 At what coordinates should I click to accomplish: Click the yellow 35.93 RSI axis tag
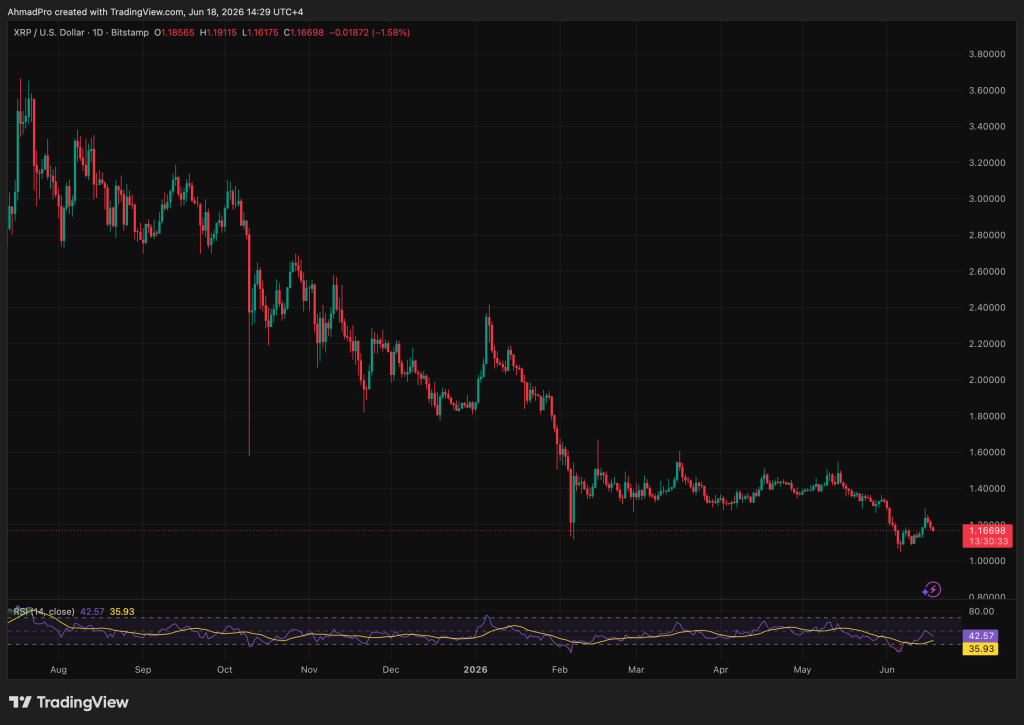tap(980, 649)
